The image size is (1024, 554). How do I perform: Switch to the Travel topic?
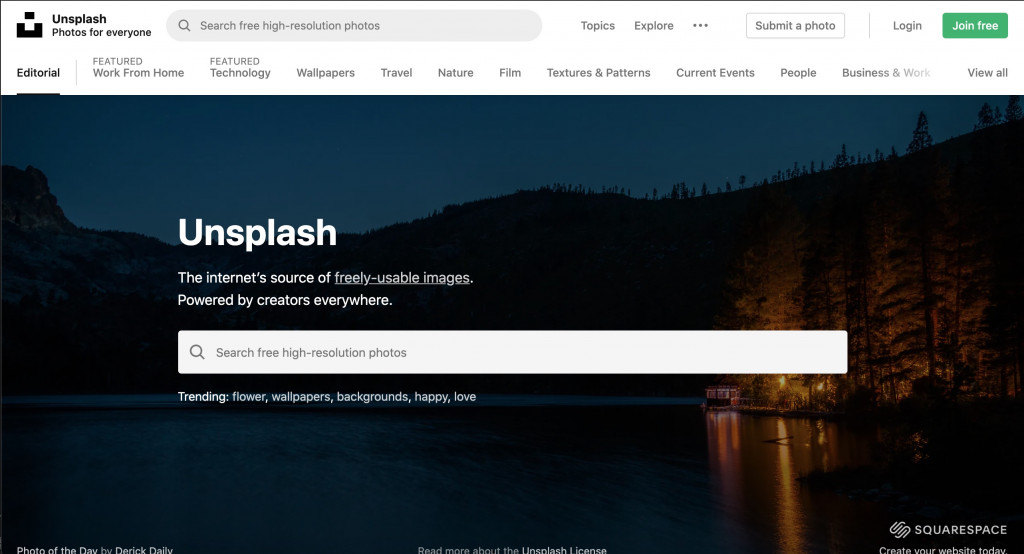396,73
